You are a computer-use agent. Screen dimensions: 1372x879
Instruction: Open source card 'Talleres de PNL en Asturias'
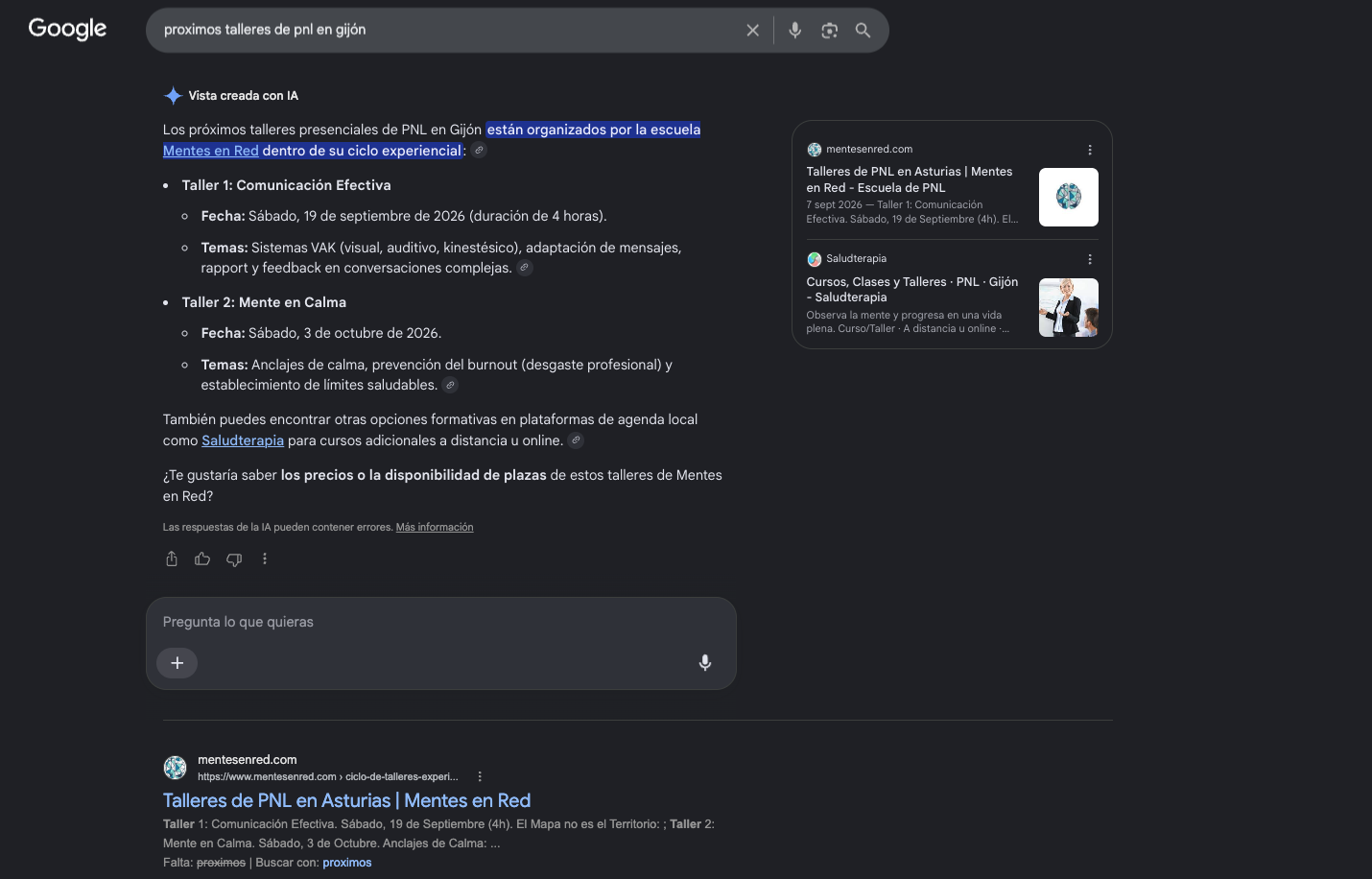(910, 179)
